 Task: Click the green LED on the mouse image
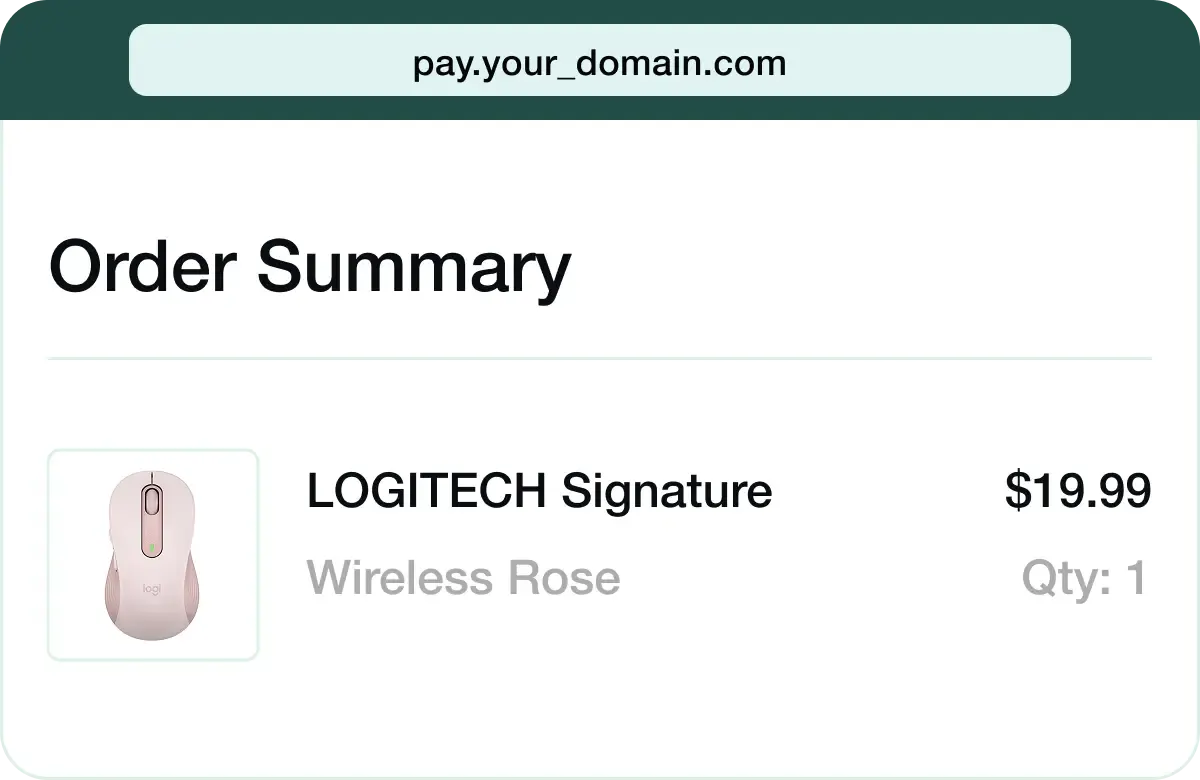tap(152, 547)
